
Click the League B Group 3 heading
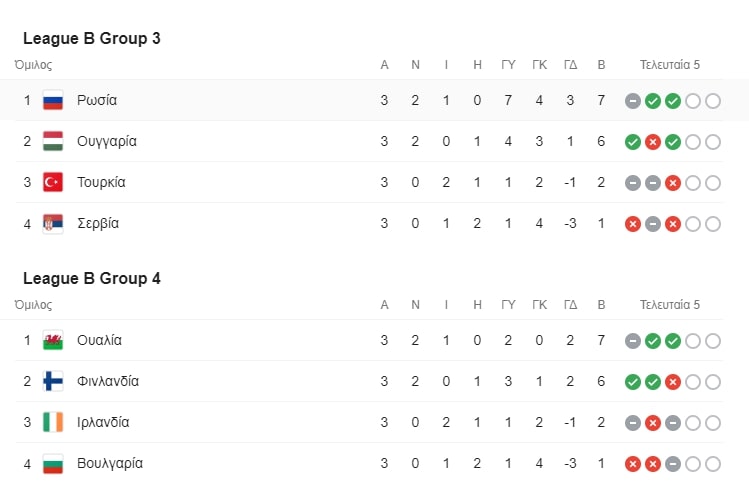click(x=92, y=38)
